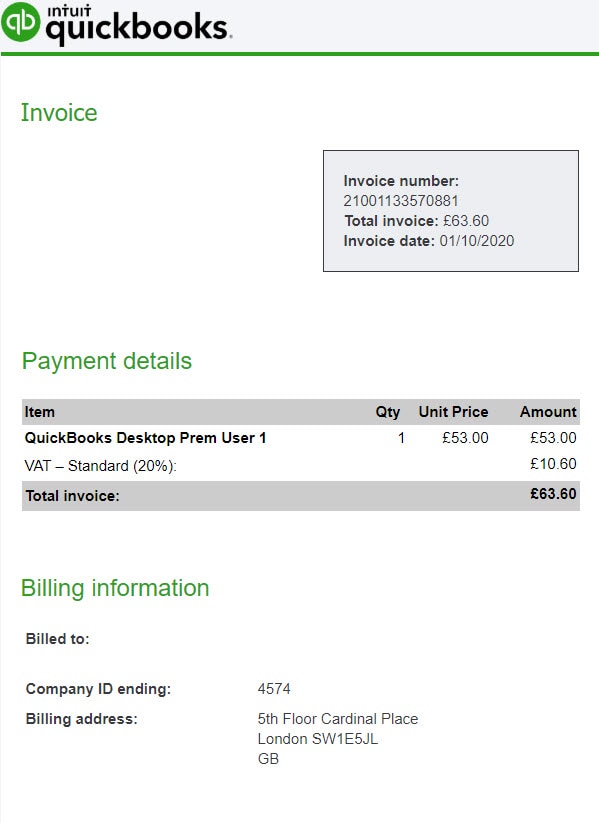Viewport: 599px width, 823px height.
Task: Click the Payment details heading
Action: click(107, 361)
